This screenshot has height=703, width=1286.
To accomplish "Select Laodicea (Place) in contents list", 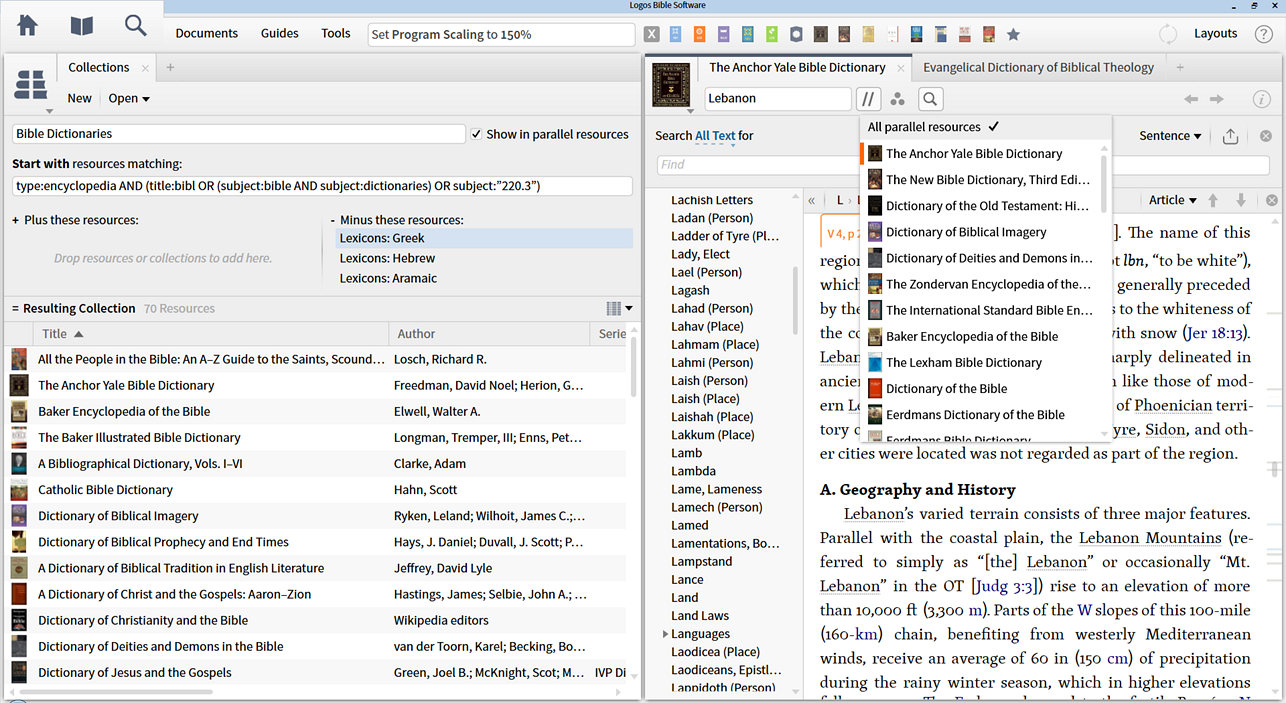I will [x=716, y=652].
